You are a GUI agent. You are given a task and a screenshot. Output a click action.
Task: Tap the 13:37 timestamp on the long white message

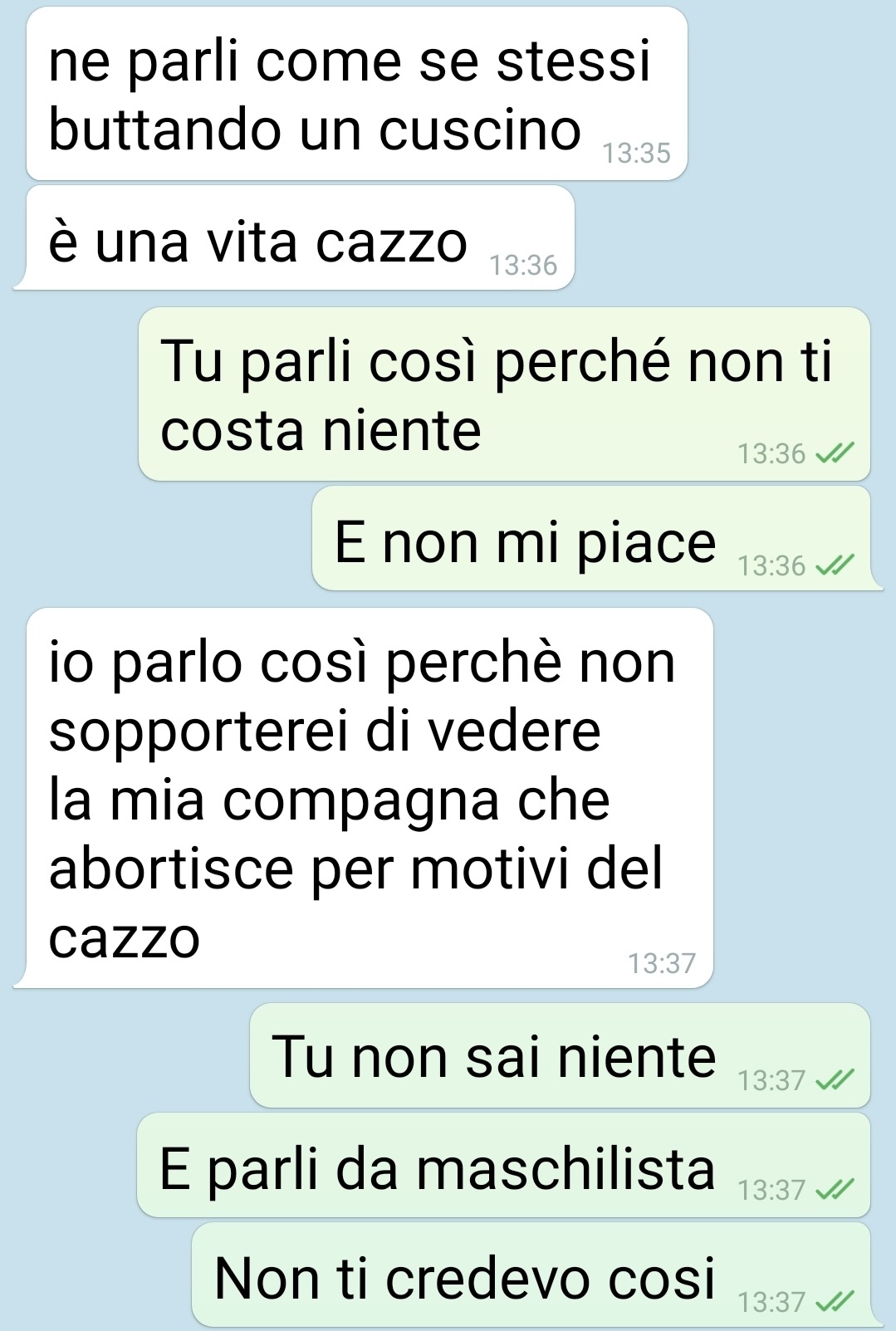coord(662,963)
